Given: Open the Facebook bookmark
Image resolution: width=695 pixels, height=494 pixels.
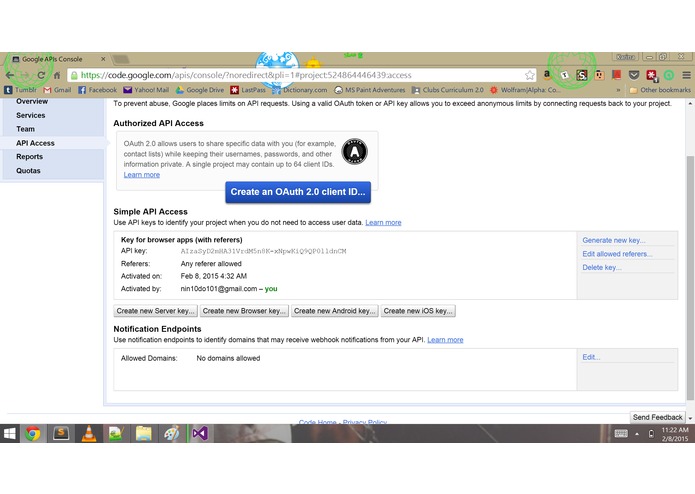Looking at the screenshot, I should [x=98, y=90].
